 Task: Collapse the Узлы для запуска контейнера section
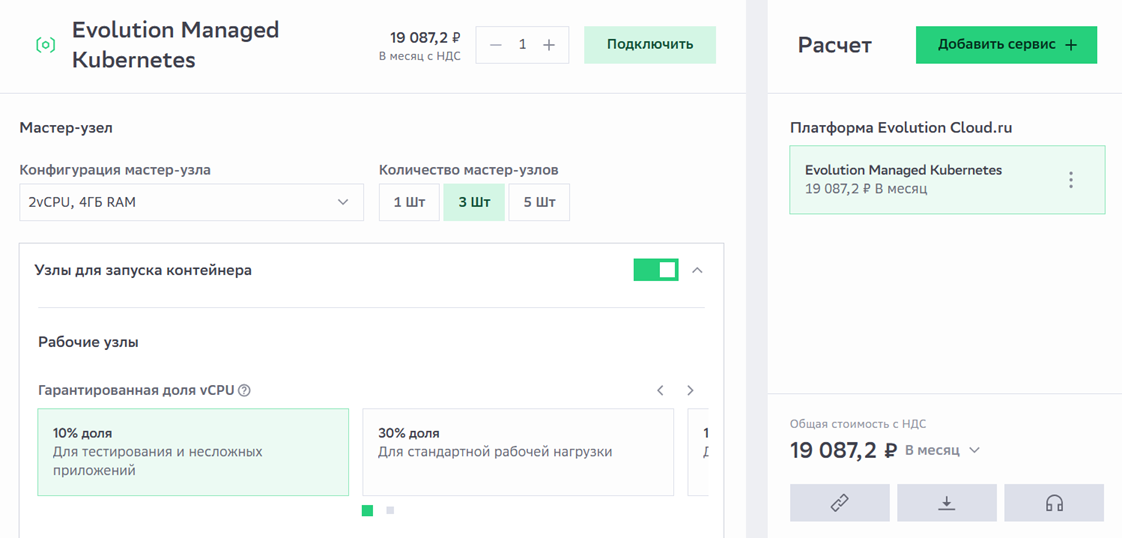pyautogui.click(x=698, y=270)
